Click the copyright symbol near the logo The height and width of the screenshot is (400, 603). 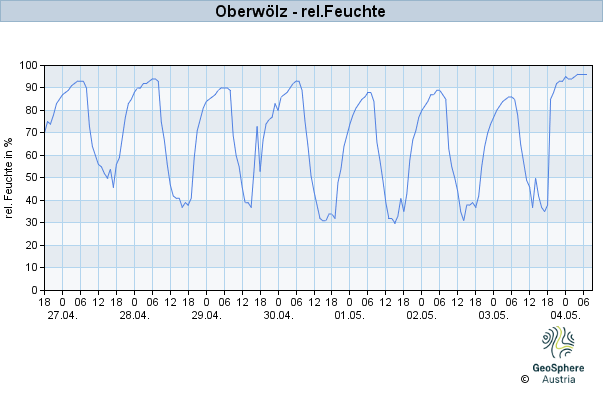pyautogui.click(x=525, y=379)
